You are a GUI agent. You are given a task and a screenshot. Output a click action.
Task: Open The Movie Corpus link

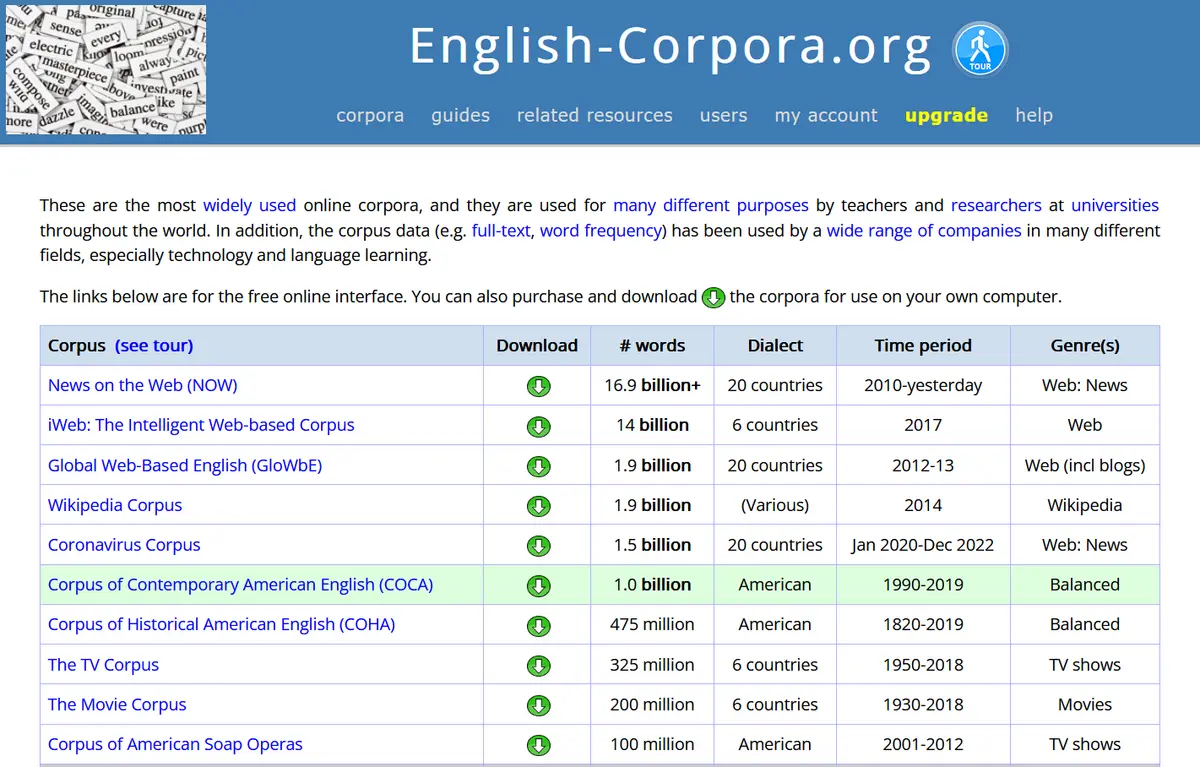pos(117,705)
